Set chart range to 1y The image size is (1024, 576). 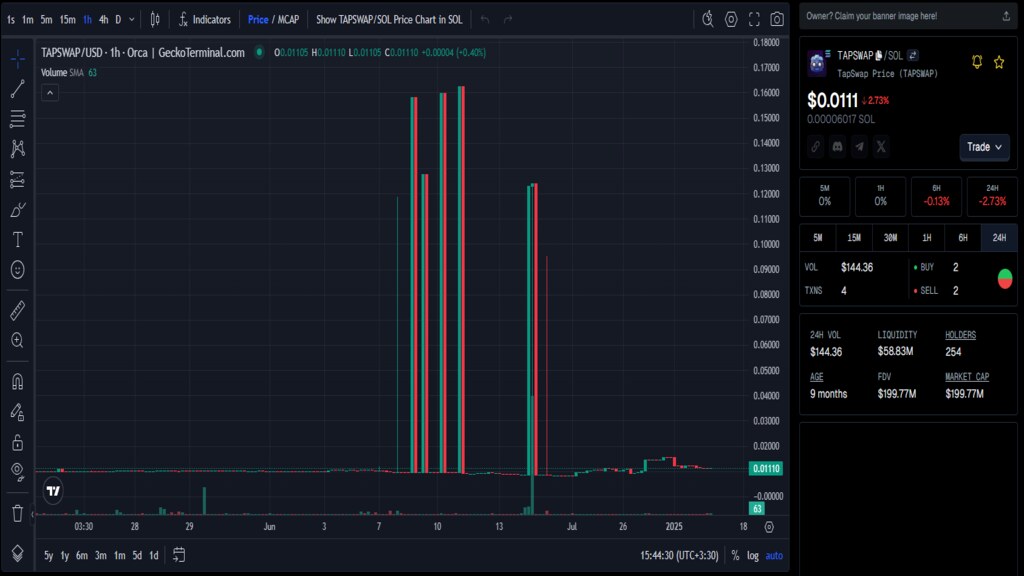(x=65, y=555)
